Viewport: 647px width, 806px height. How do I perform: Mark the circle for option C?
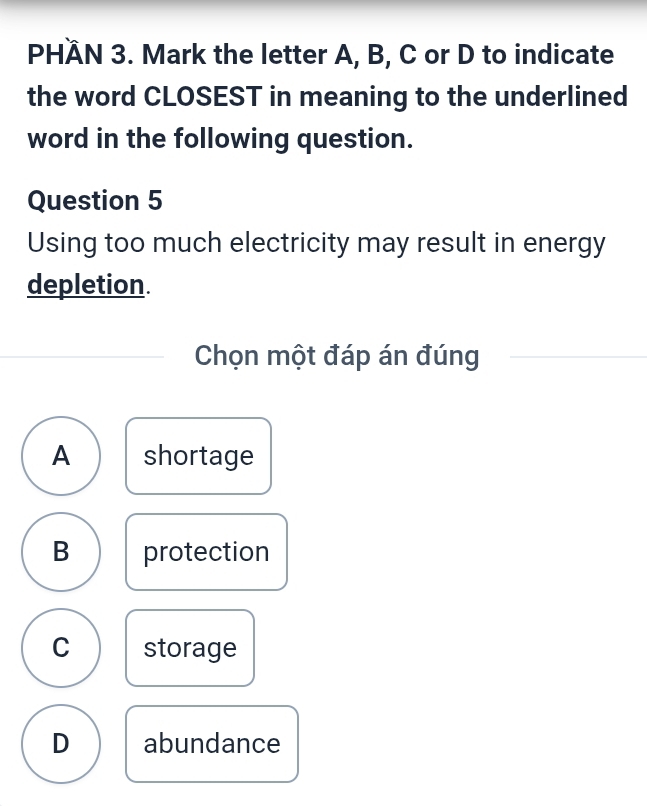pos(62,648)
